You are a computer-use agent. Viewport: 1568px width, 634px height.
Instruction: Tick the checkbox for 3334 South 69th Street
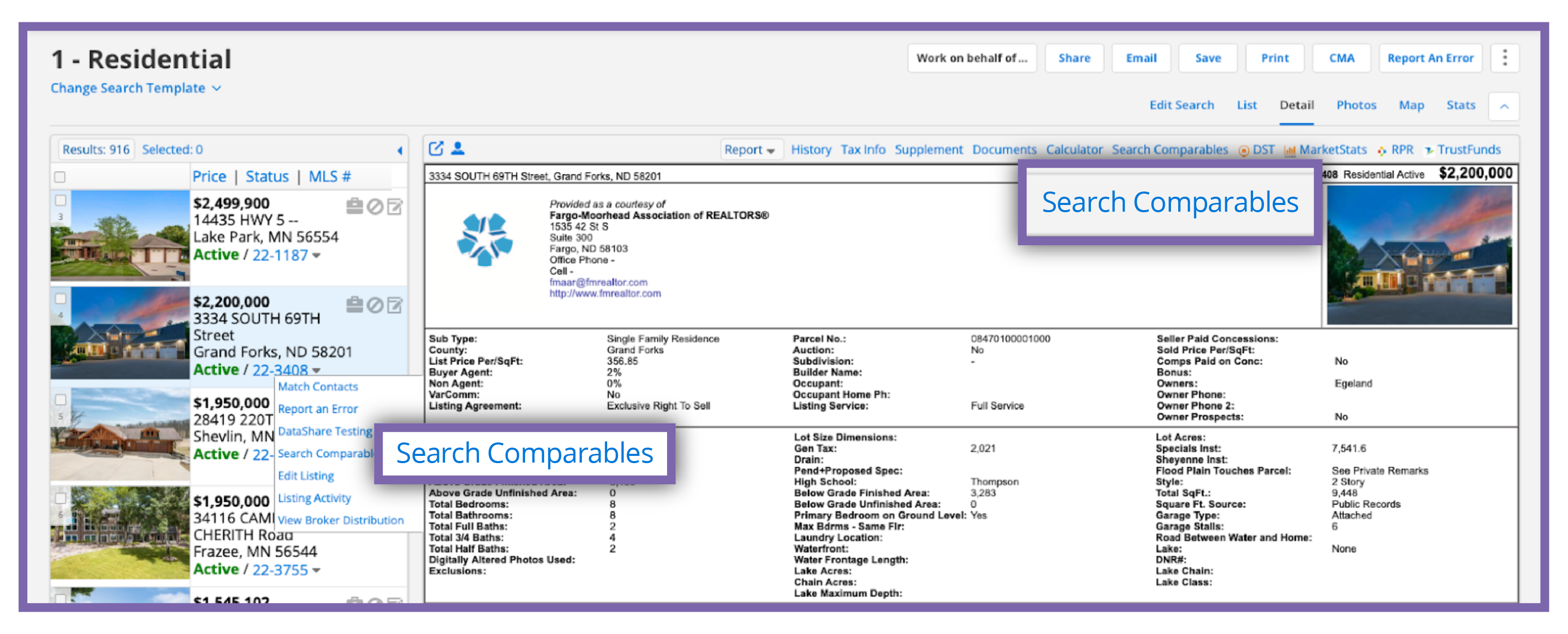(60, 299)
